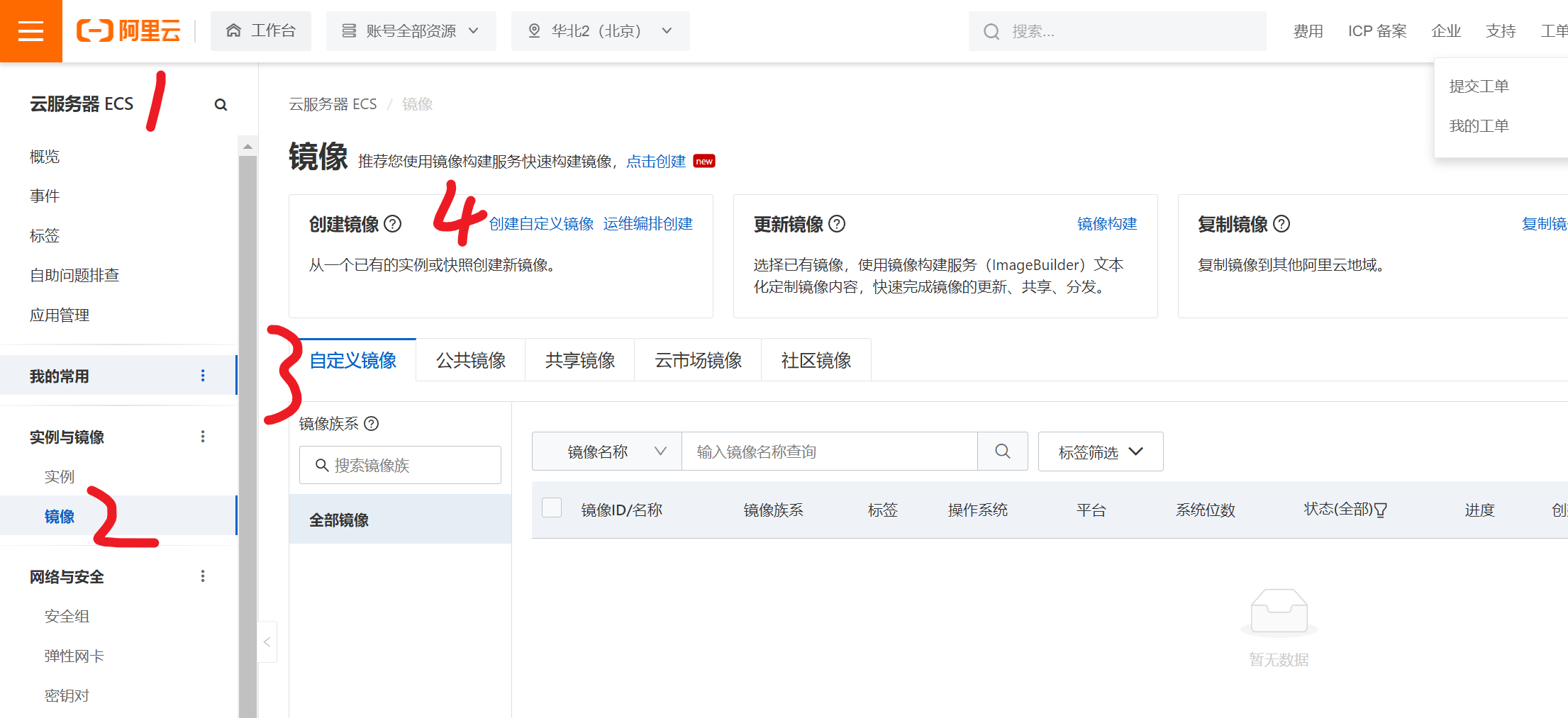Switch to the 云市场镜像 tab

[x=698, y=360]
